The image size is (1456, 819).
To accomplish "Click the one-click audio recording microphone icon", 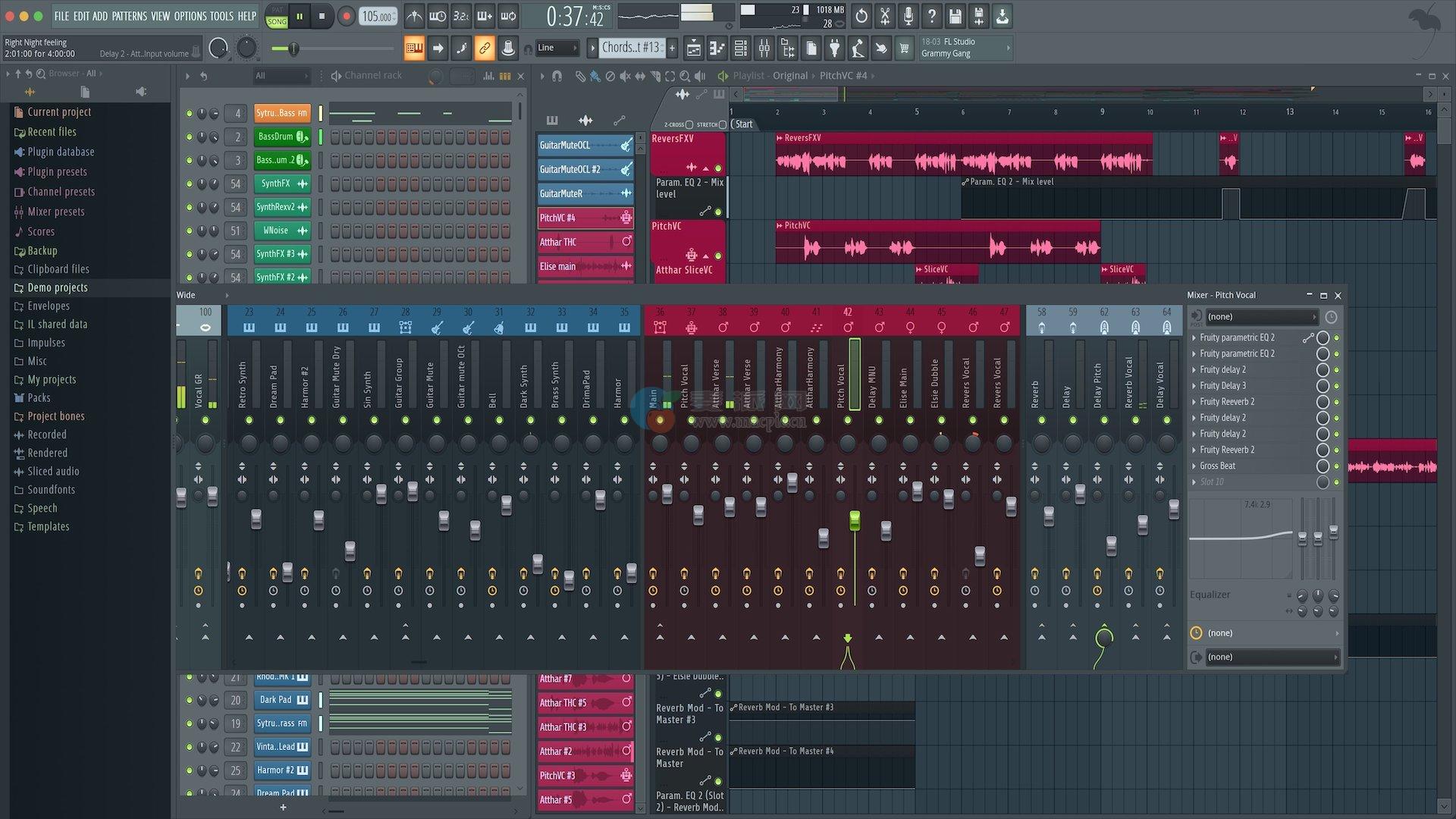I will tap(908, 16).
